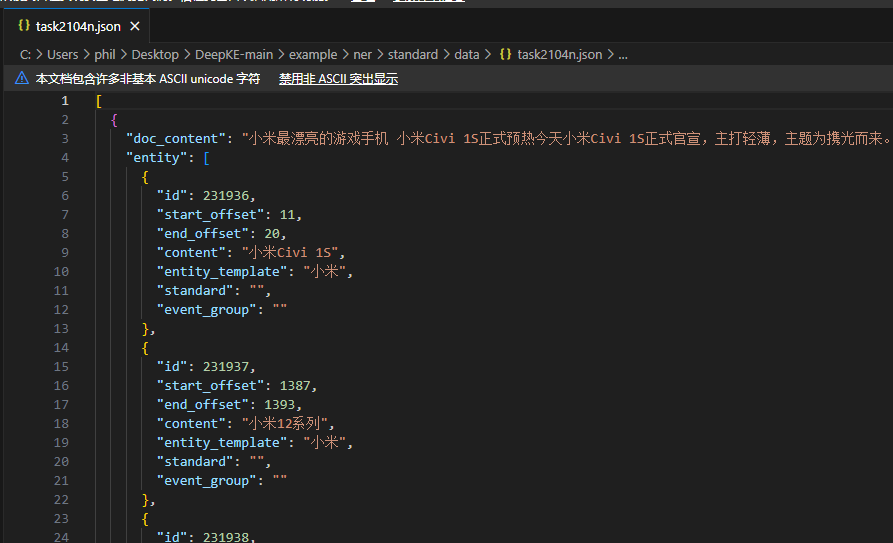Open the ner breadcrumb segment
This screenshot has width=893, height=543.
(x=362, y=55)
